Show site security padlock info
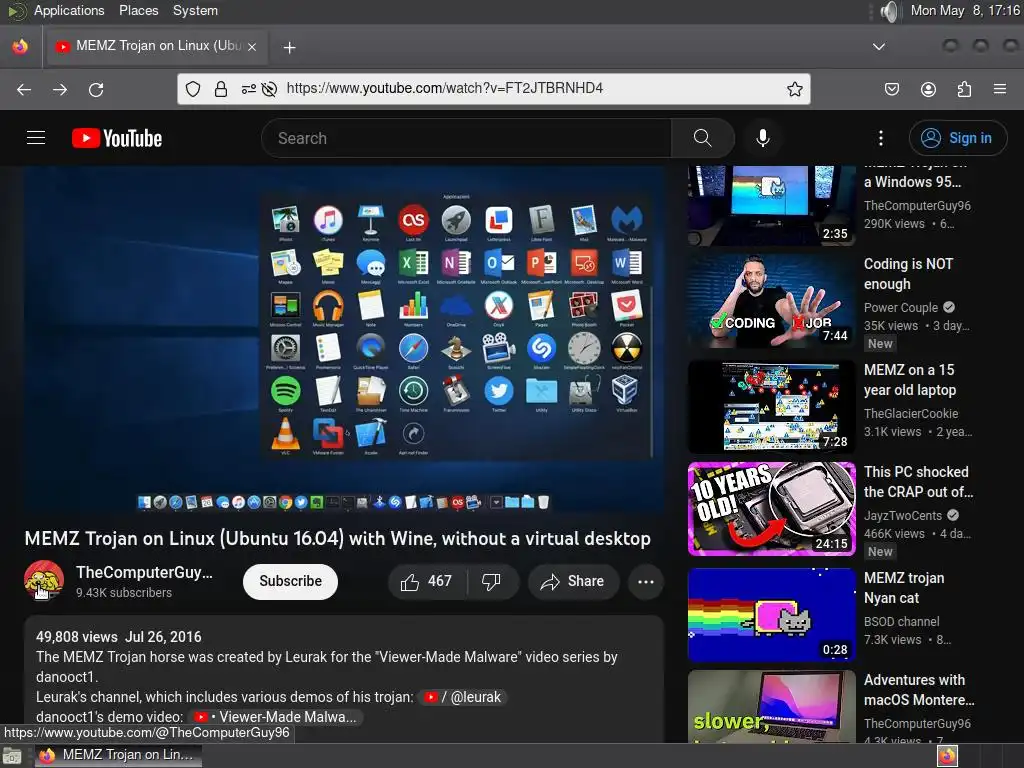Image resolution: width=1024 pixels, height=768 pixels. [x=221, y=89]
